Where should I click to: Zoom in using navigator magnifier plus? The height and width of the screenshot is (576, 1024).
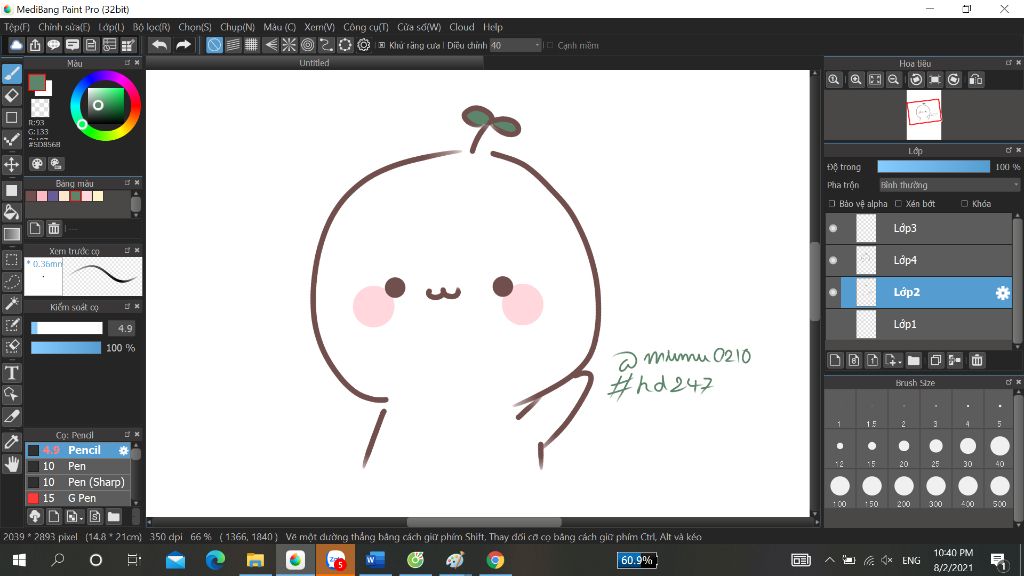(x=856, y=80)
